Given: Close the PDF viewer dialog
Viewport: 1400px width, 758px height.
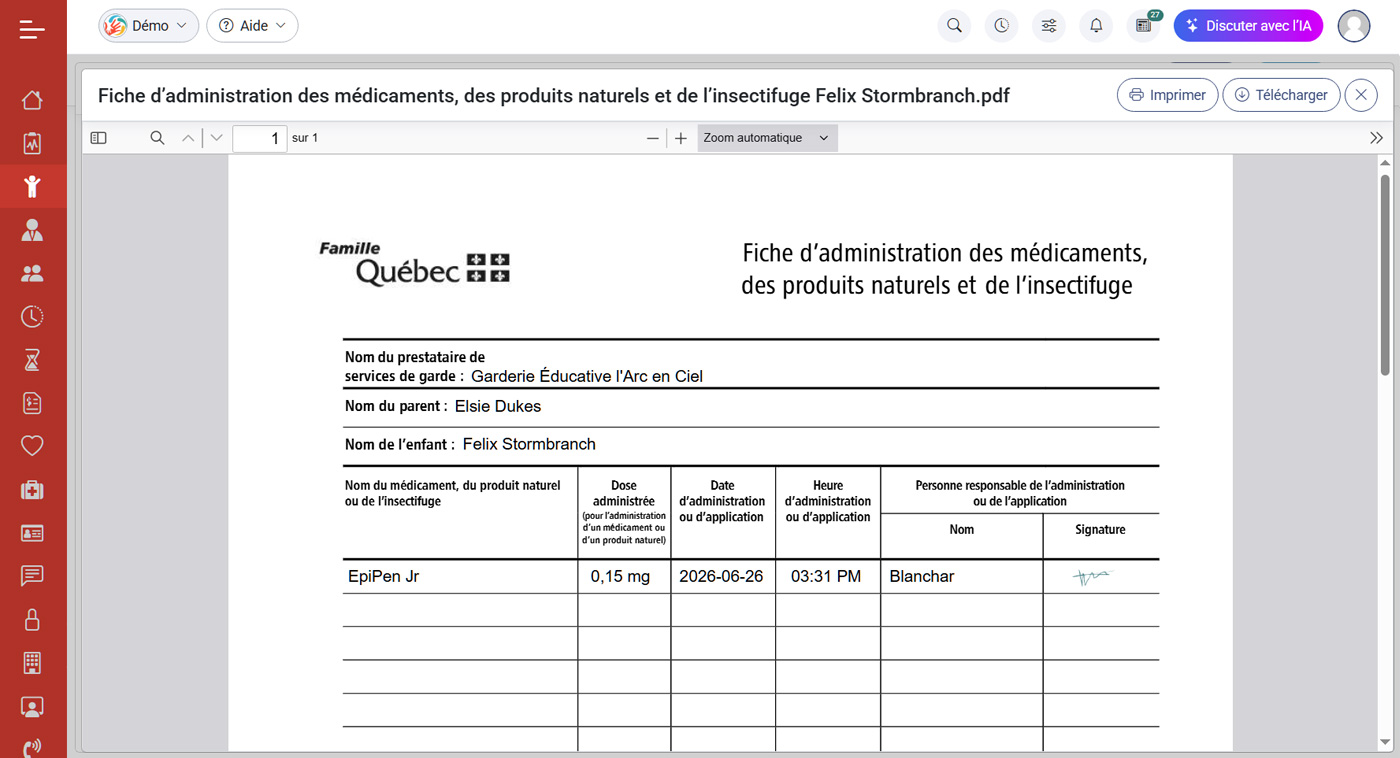Looking at the screenshot, I should (1361, 95).
